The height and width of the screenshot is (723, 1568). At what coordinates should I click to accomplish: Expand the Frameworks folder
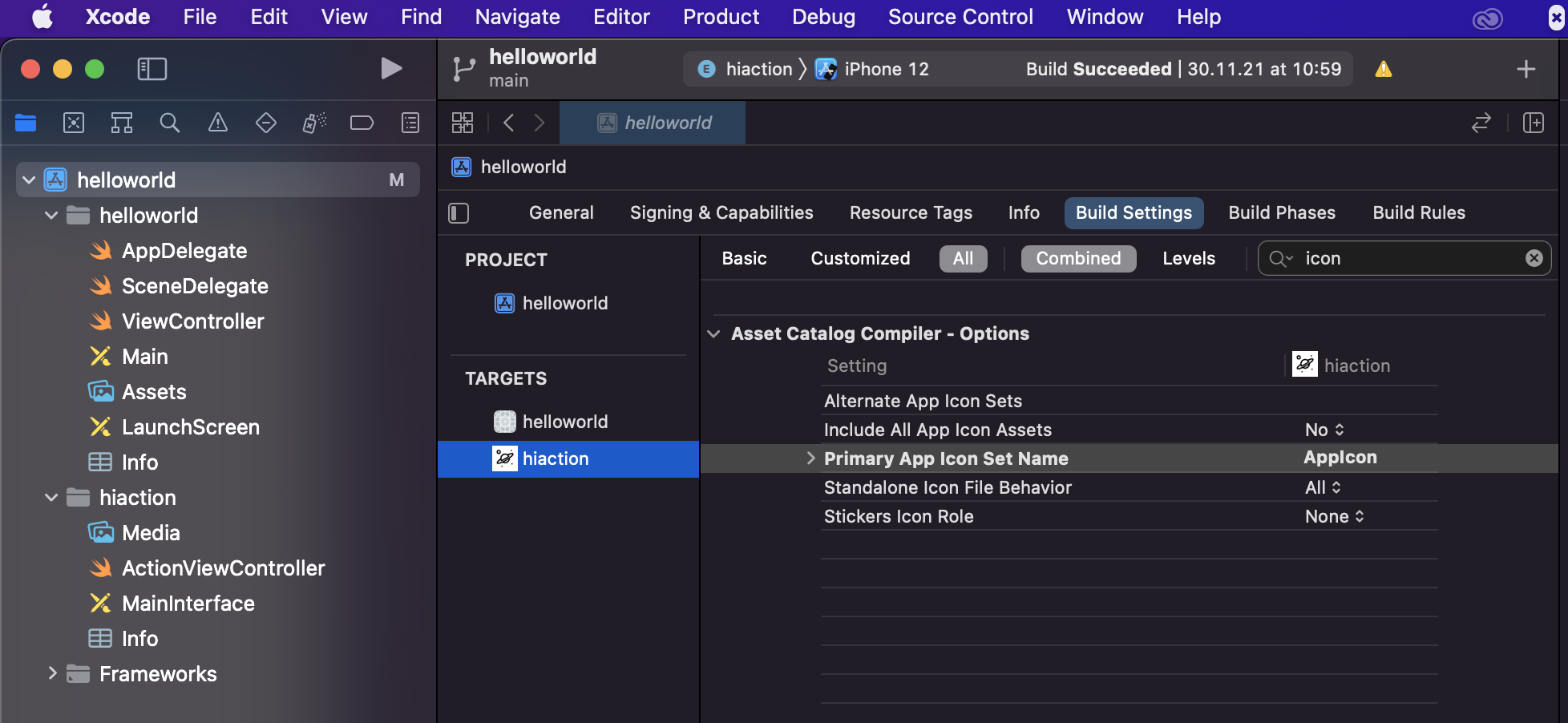click(x=51, y=673)
